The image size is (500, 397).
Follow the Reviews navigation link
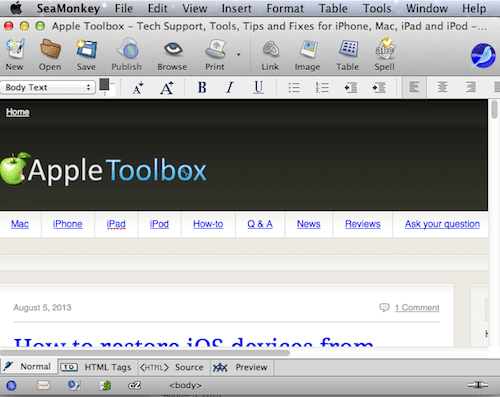click(x=363, y=224)
